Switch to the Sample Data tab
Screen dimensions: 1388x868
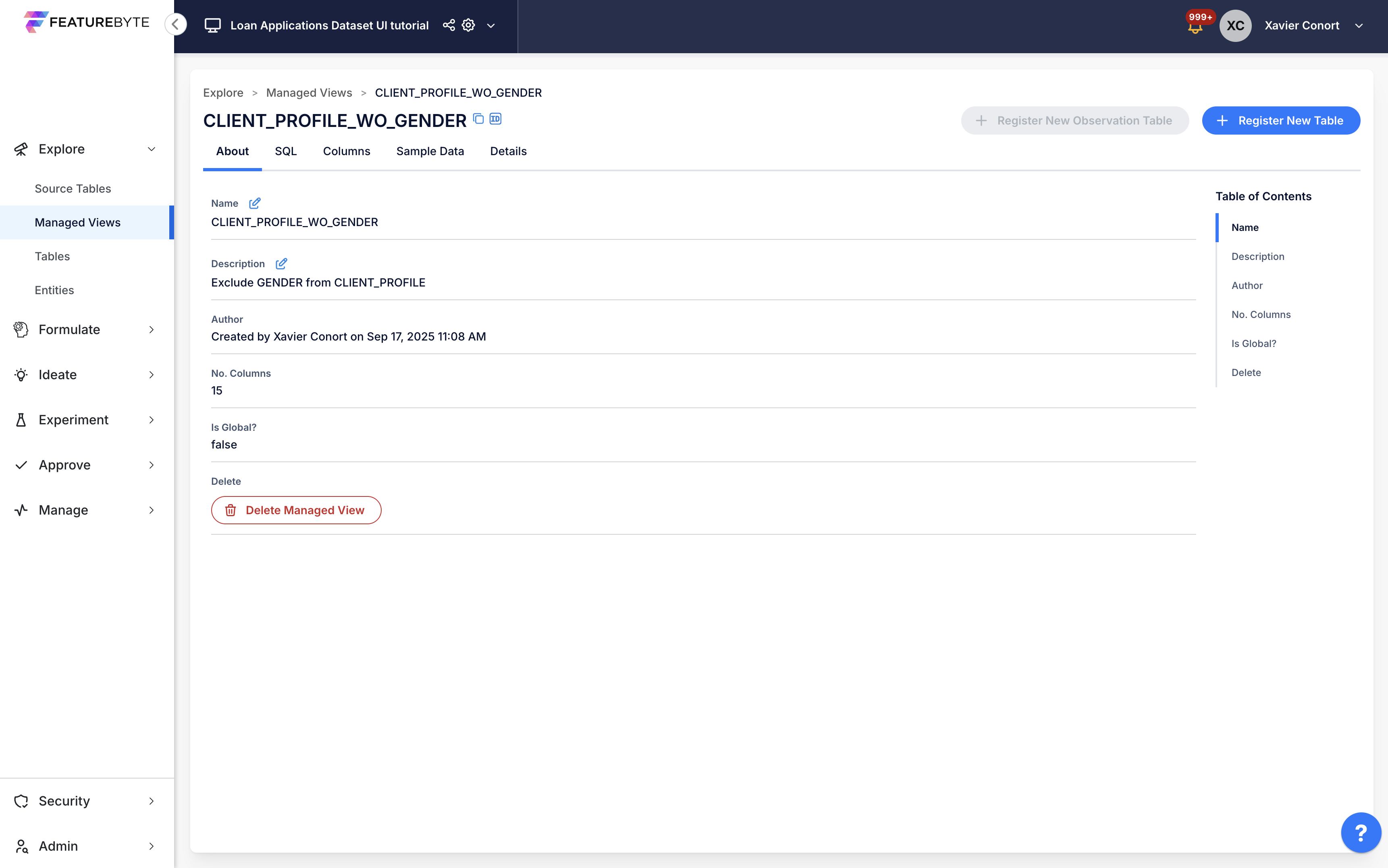click(430, 151)
